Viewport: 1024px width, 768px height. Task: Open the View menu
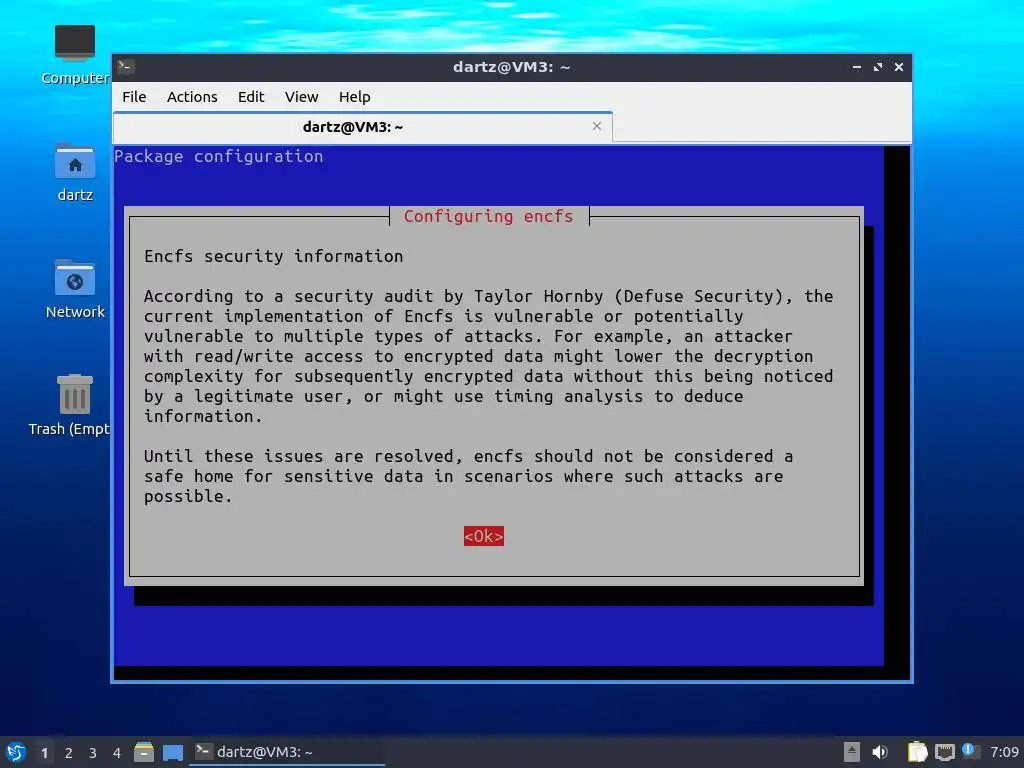pos(301,97)
